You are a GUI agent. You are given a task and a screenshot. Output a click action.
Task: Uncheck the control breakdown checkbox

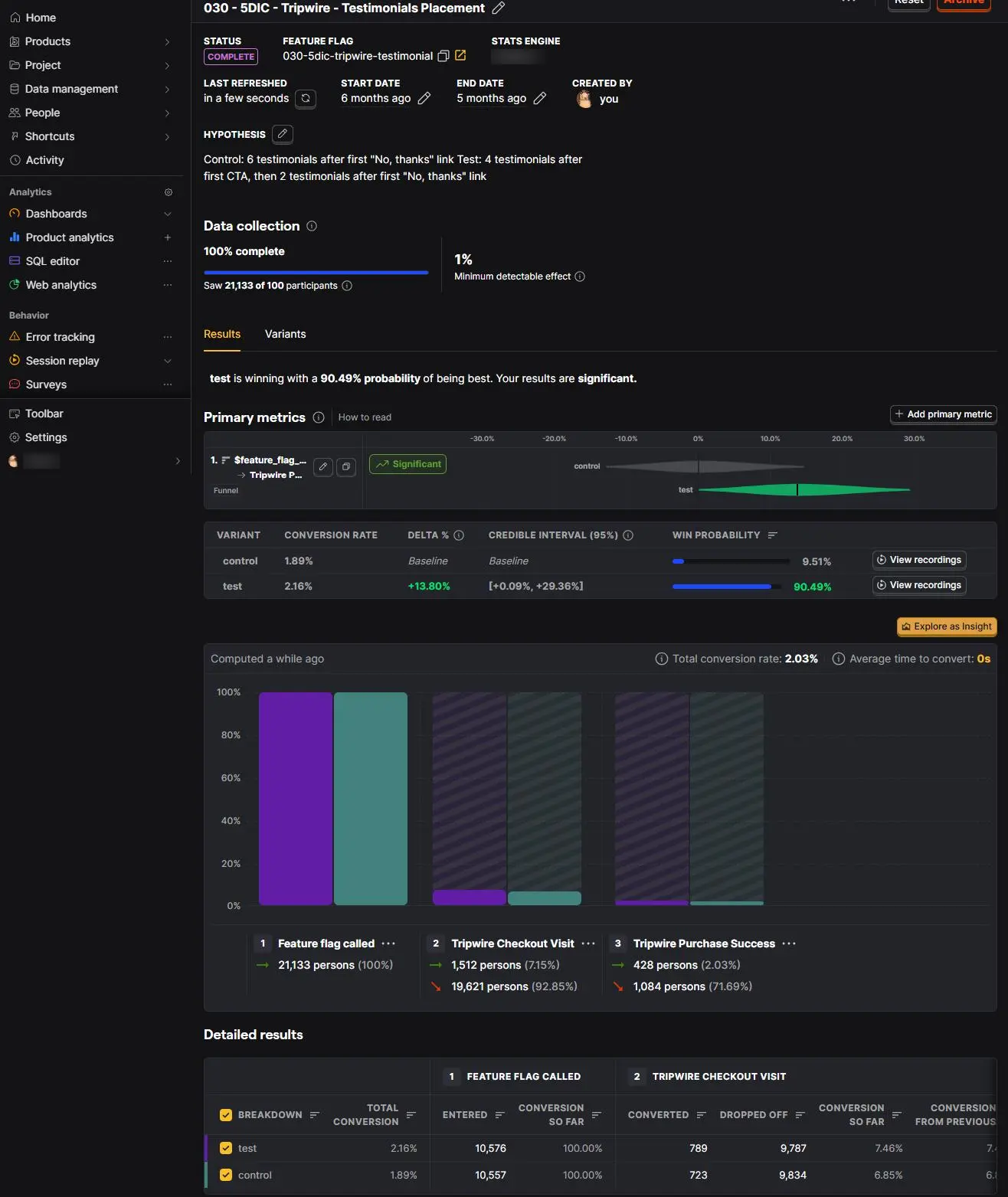(x=226, y=1175)
